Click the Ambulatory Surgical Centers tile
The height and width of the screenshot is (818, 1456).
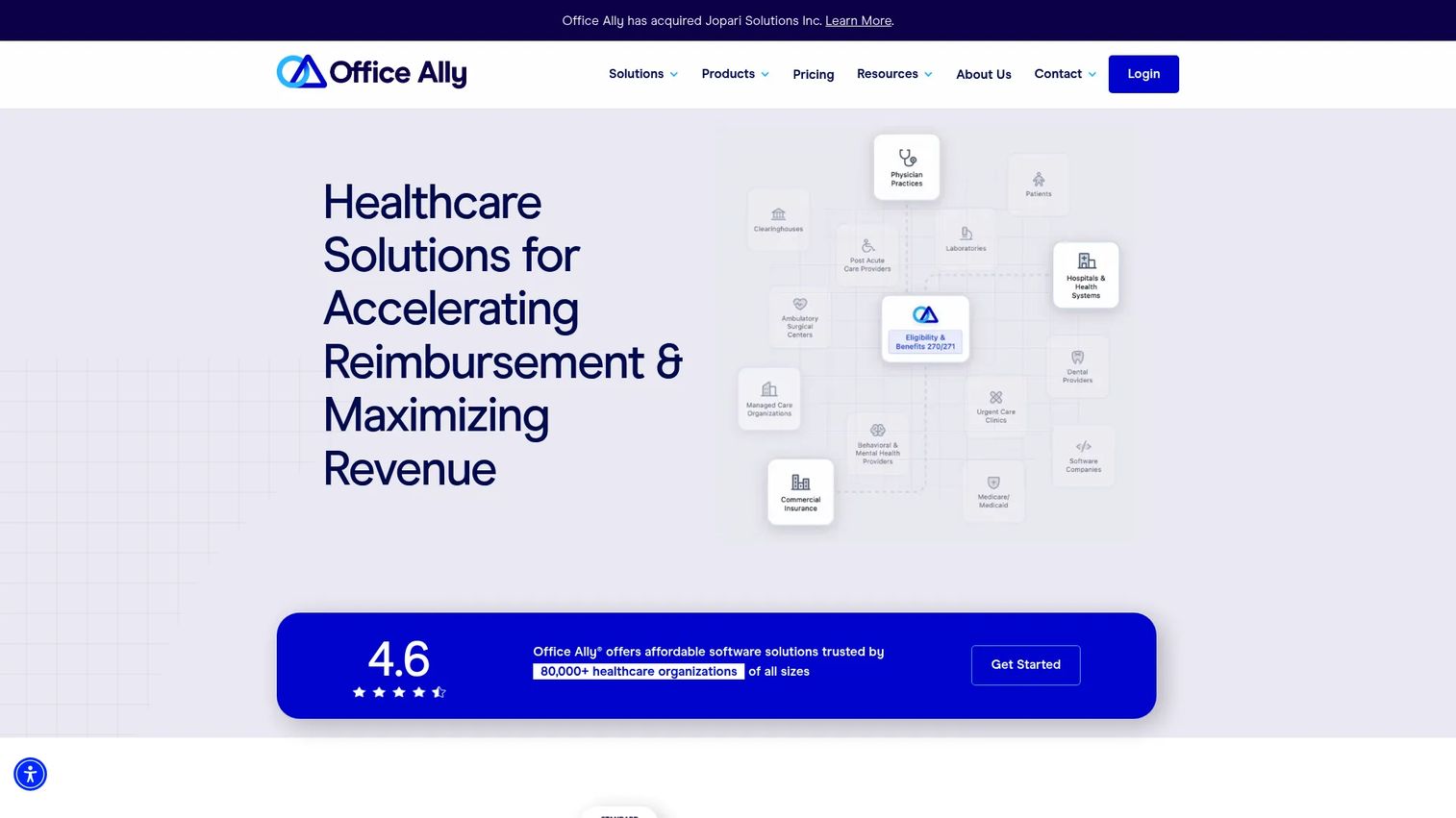(800, 318)
